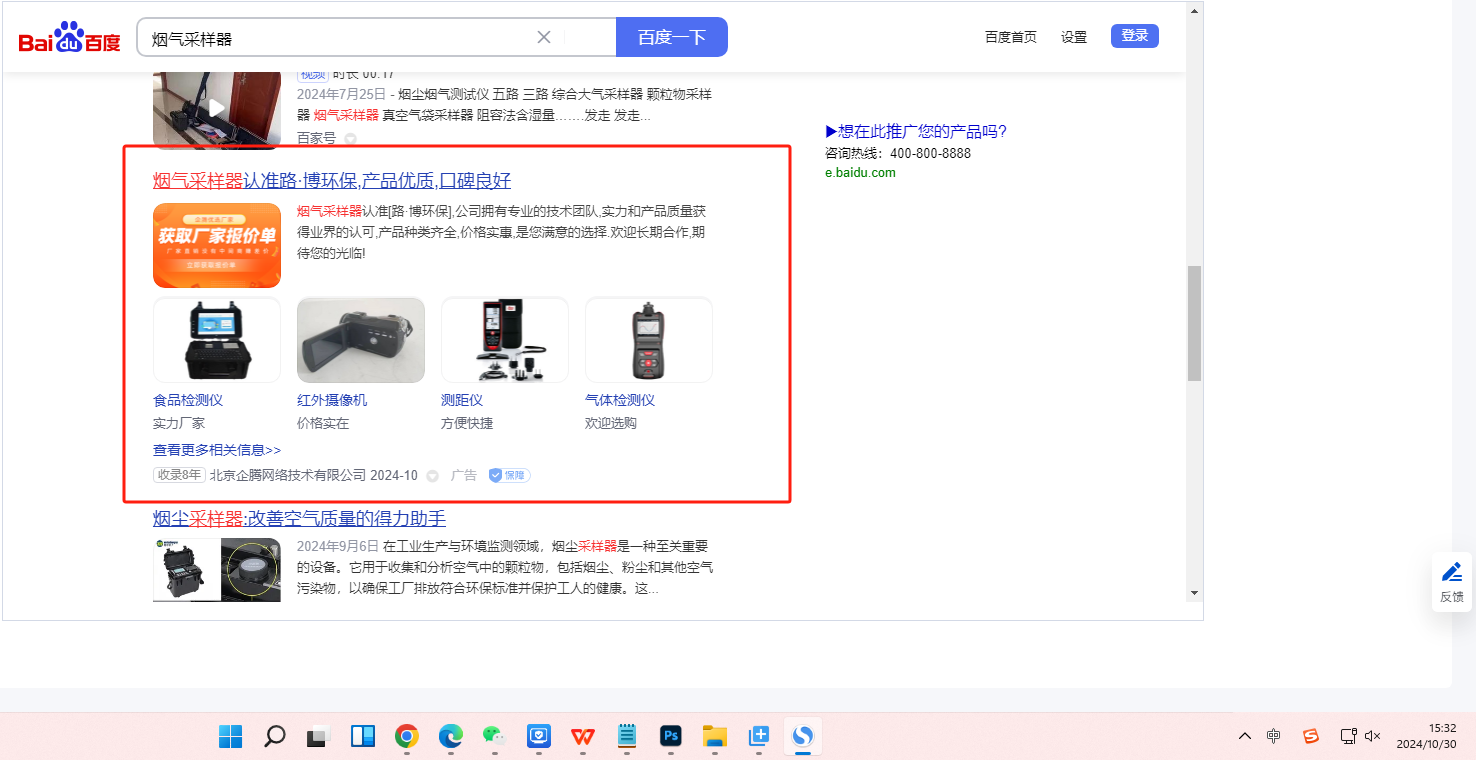Image resolution: width=1476 pixels, height=760 pixels.
Task: Click 查看更多相关信息>> link
Action: point(217,450)
